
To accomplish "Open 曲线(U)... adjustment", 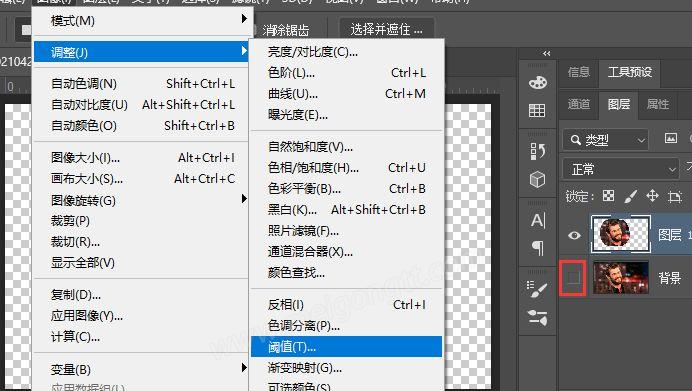I will tap(346, 94).
